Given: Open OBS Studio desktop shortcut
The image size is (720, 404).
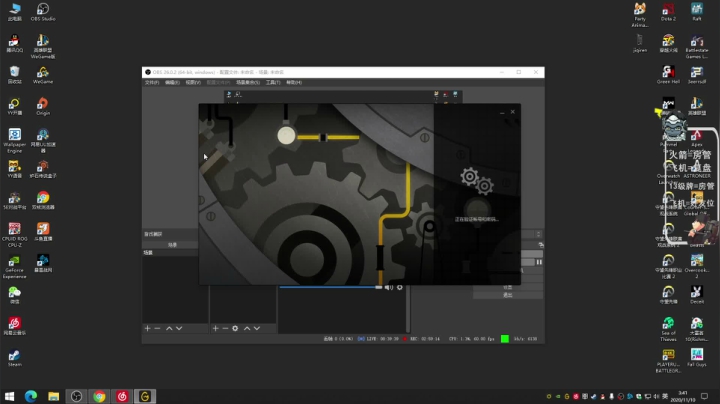Looking at the screenshot, I should tap(43, 12).
